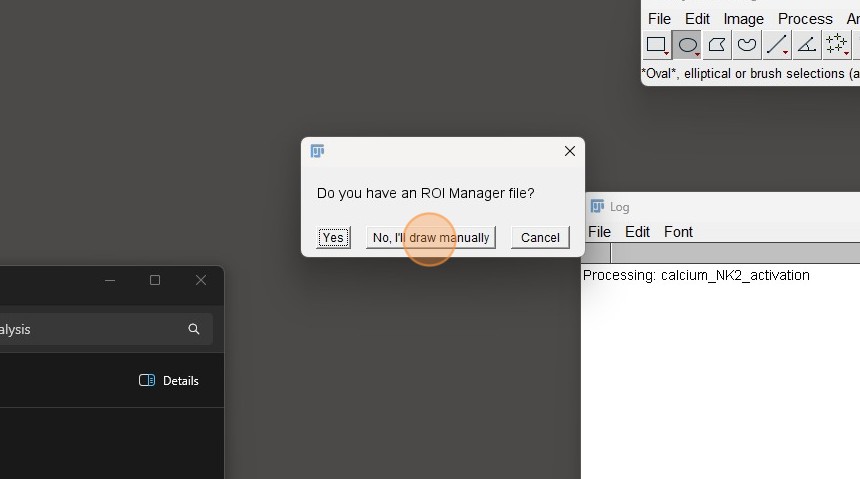
Task: Select the Angle tool
Action: point(806,45)
